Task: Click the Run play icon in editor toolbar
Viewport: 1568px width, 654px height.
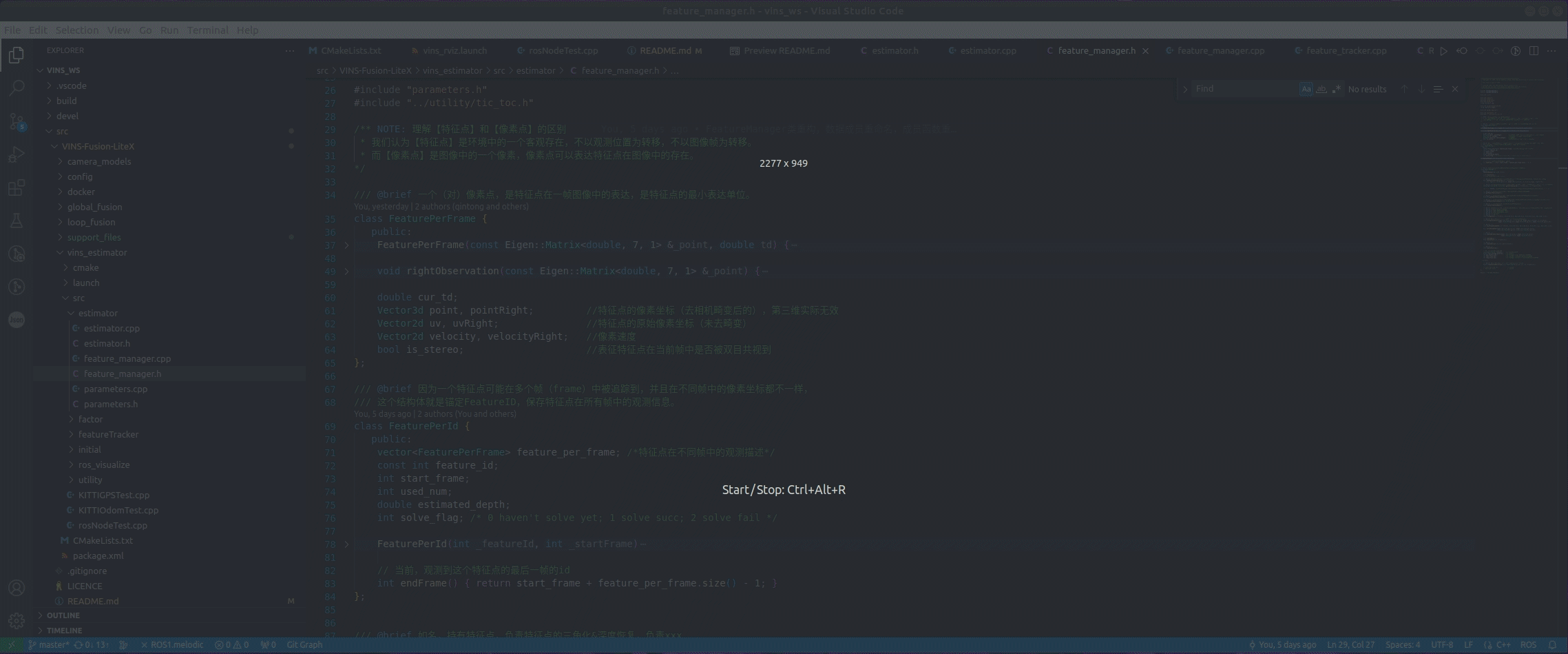Action: pyautogui.click(x=1444, y=51)
